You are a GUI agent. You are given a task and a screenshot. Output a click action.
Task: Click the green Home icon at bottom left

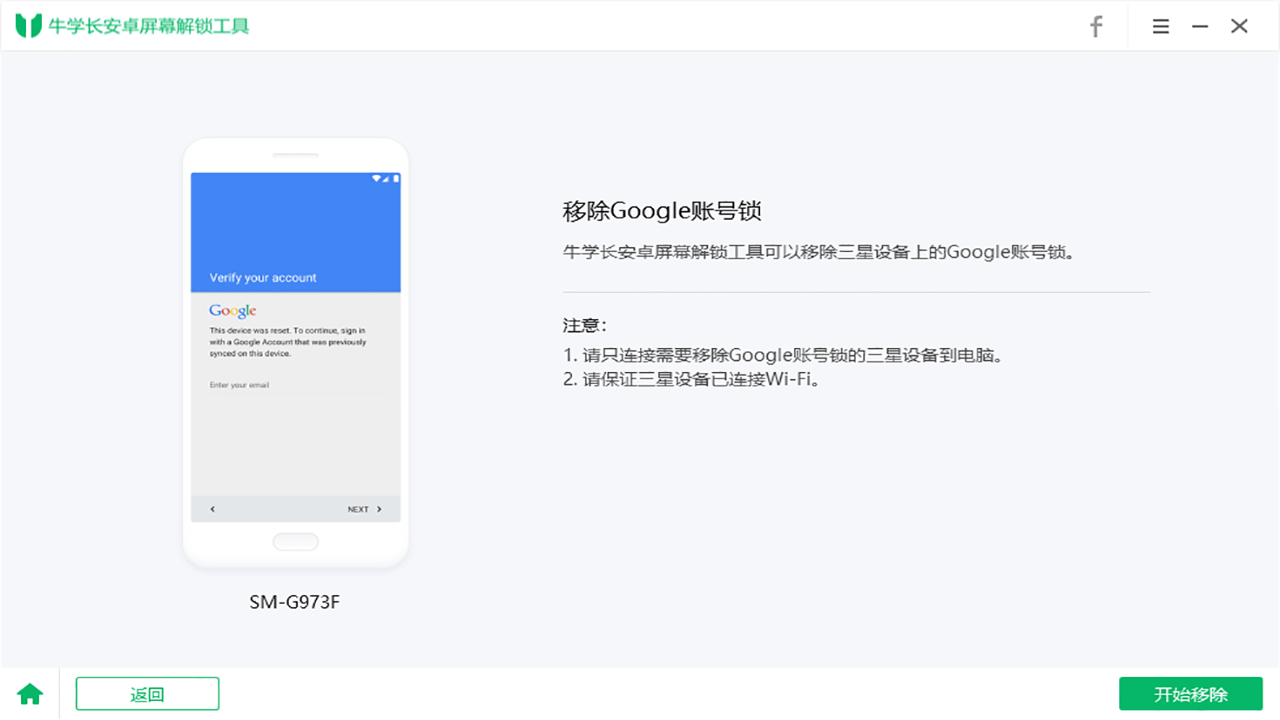30,693
